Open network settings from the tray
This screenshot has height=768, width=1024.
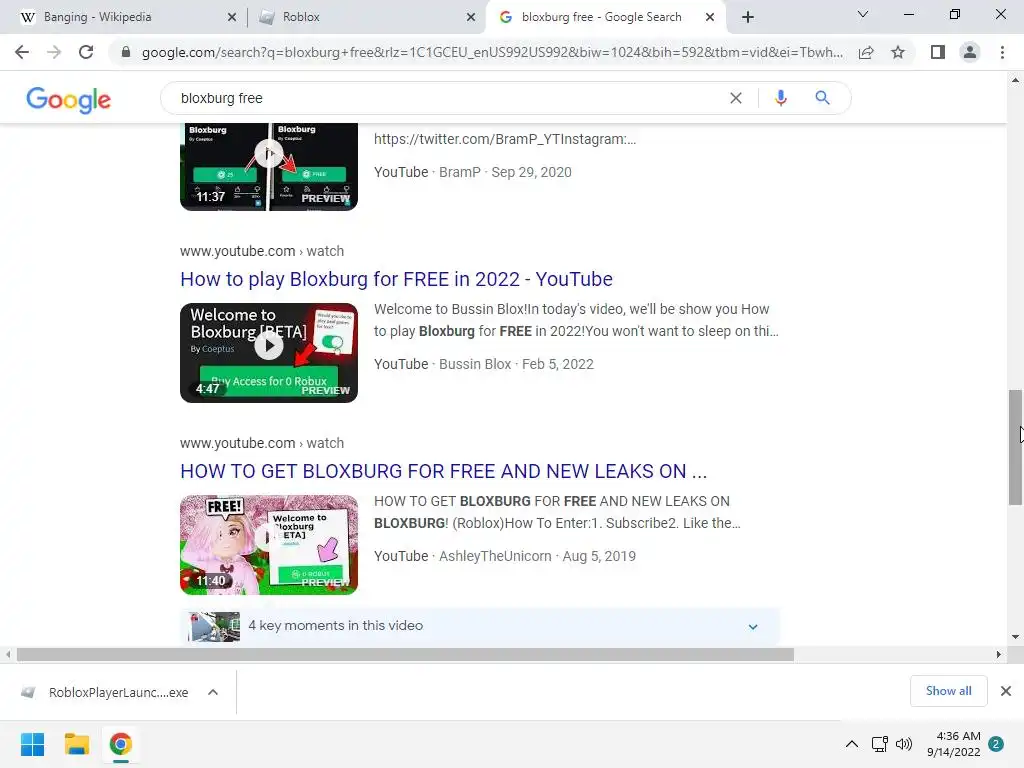(x=879, y=744)
